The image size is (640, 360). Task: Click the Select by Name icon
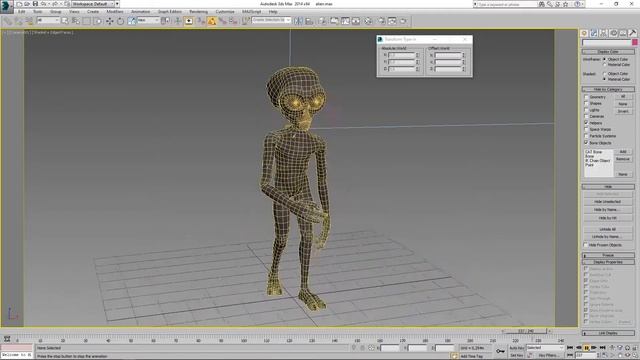click(x=76, y=21)
